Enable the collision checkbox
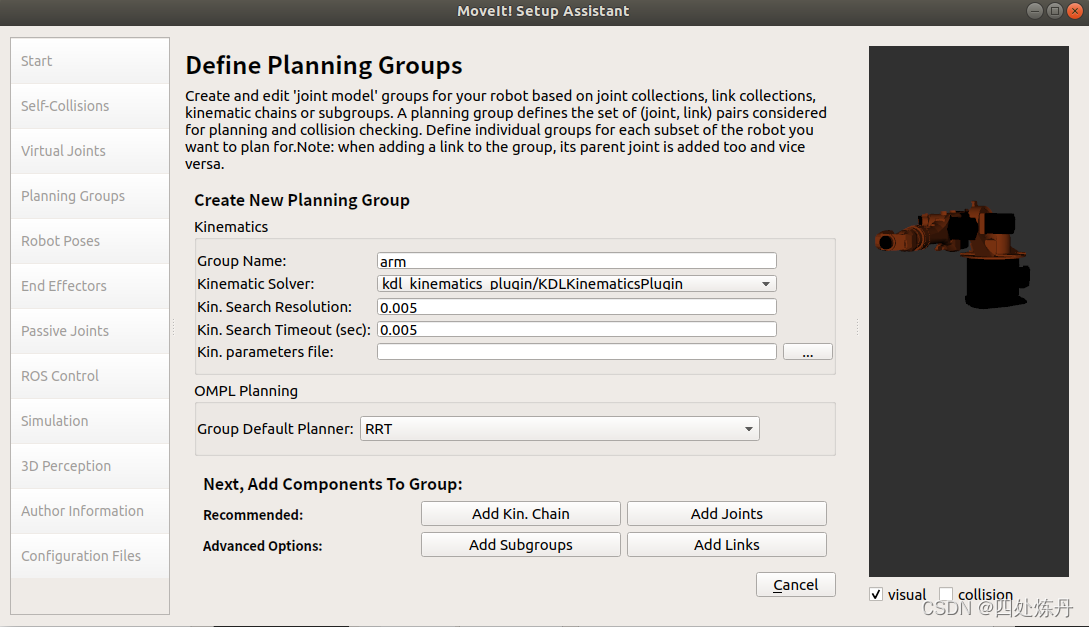Screen dimensions: 1089x627 (946, 594)
